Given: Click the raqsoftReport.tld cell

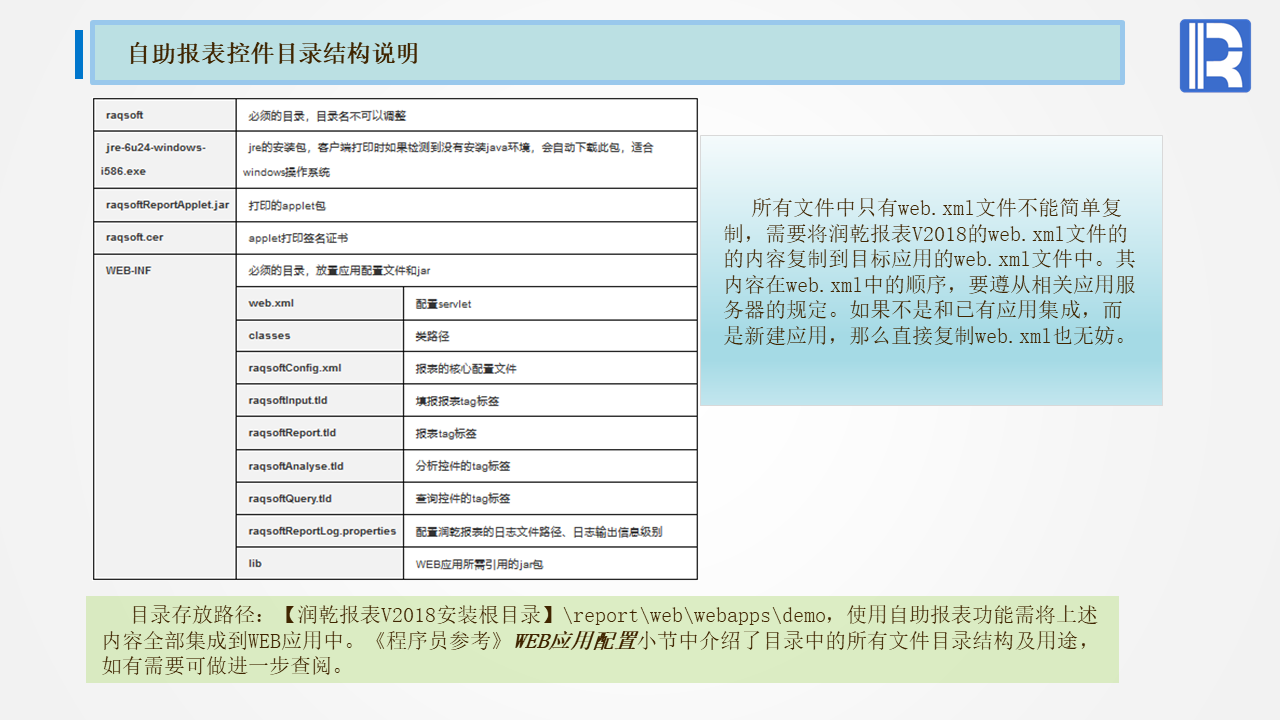Looking at the screenshot, I should (x=320, y=433).
